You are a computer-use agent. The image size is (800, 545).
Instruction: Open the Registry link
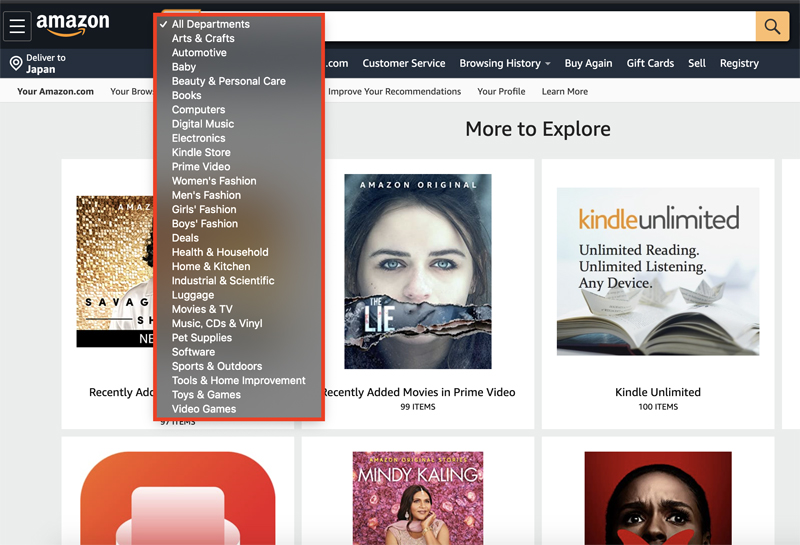(x=739, y=63)
